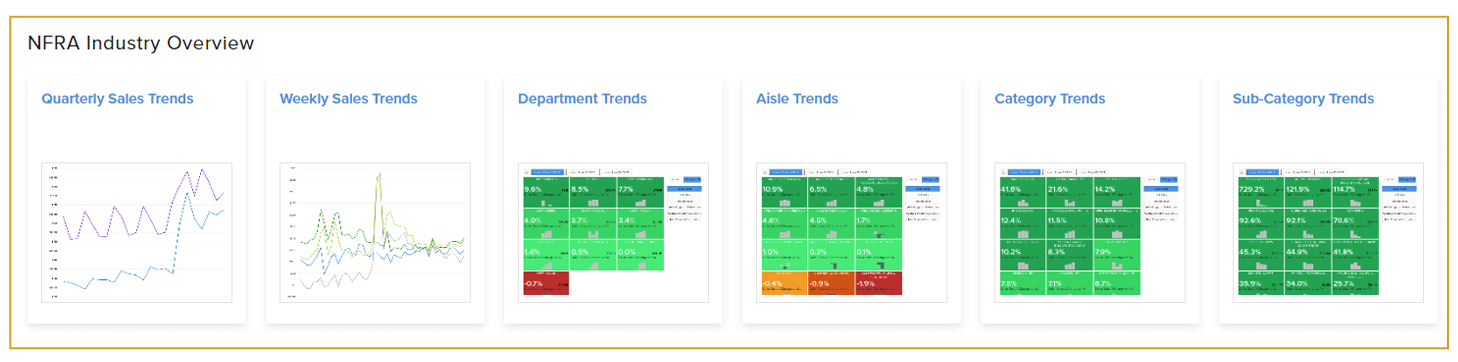This screenshot has height=362, width=1458.
Task: Click the 121.9% tile in Sub-Category Trends
Action: (1308, 192)
